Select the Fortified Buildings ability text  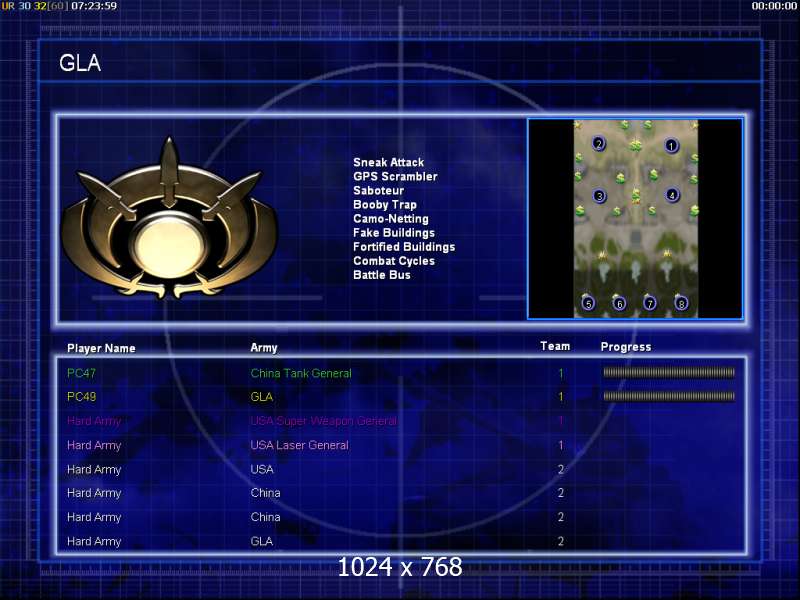point(404,247)
